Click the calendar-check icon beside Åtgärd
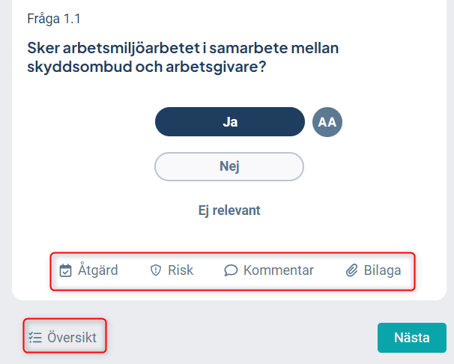The image size is (454, 364). pyautogui.click(x=65, y=270)
